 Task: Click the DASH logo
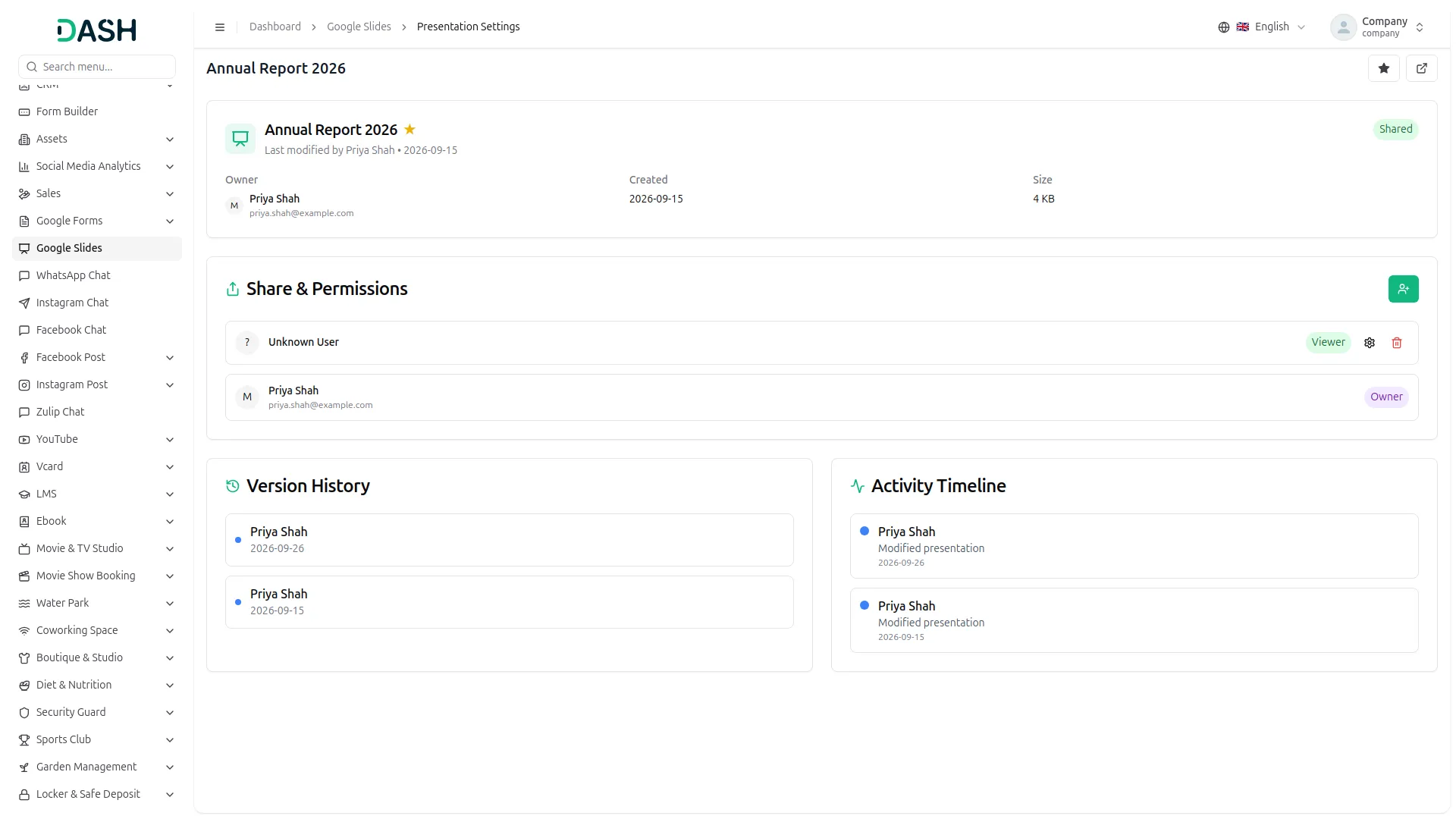pos(96,30)
